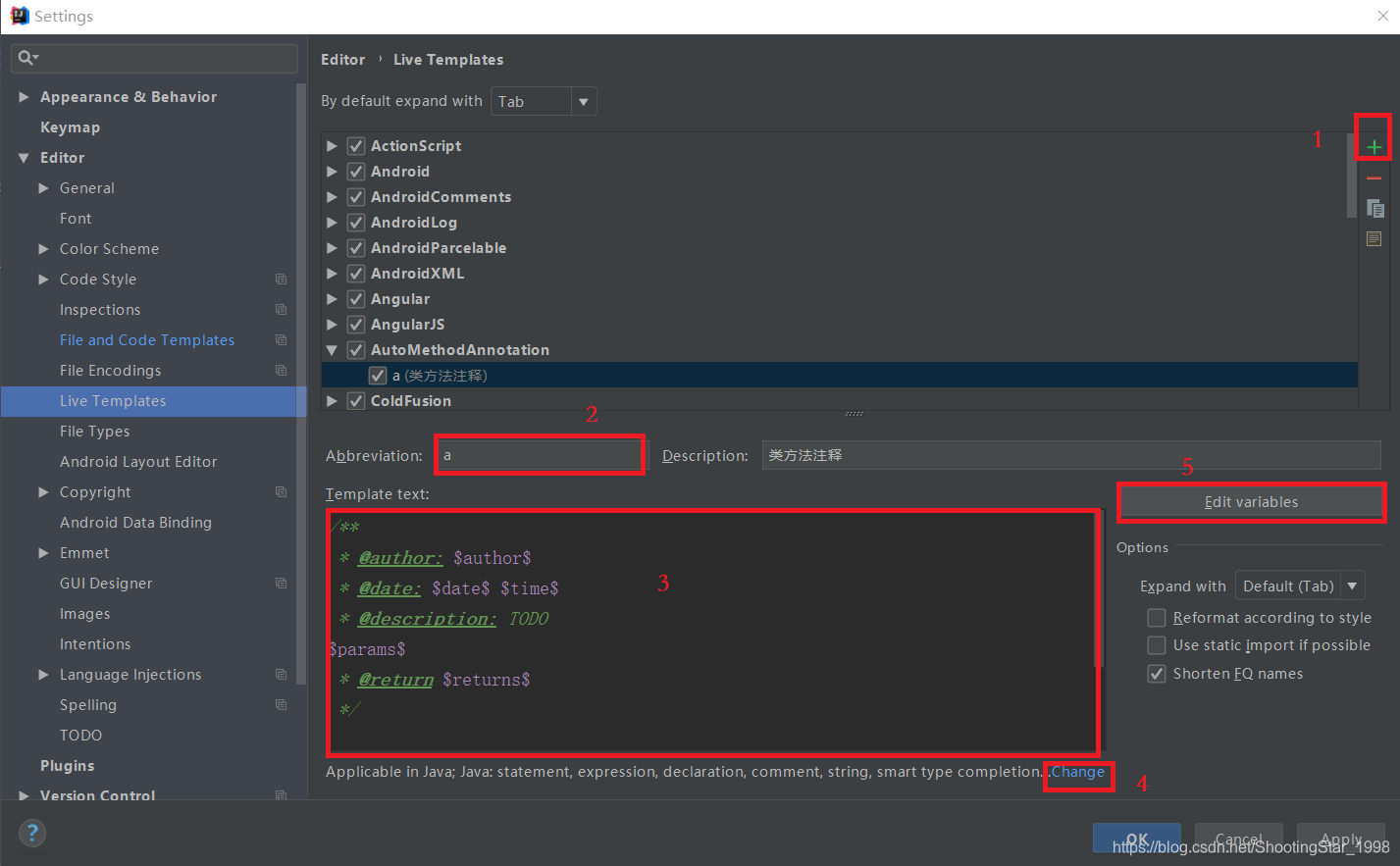Image resolution: width=1400 pixels, height=866 pixels.
Task: Focus the settings search box
Action: (x=154, y=58)
